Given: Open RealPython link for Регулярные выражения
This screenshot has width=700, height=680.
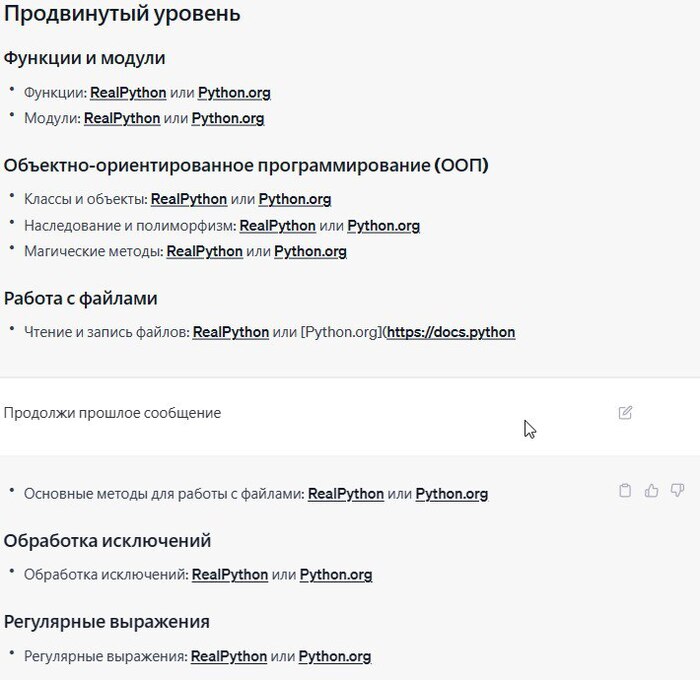Looking at the screenshot, I should point(229,657).
